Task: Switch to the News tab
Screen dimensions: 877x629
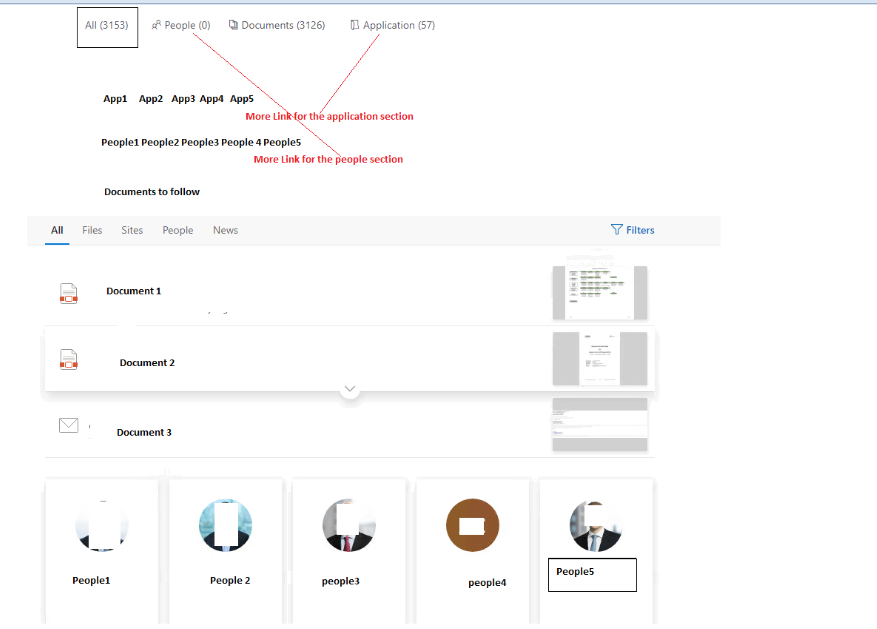Action: point(225,230)
